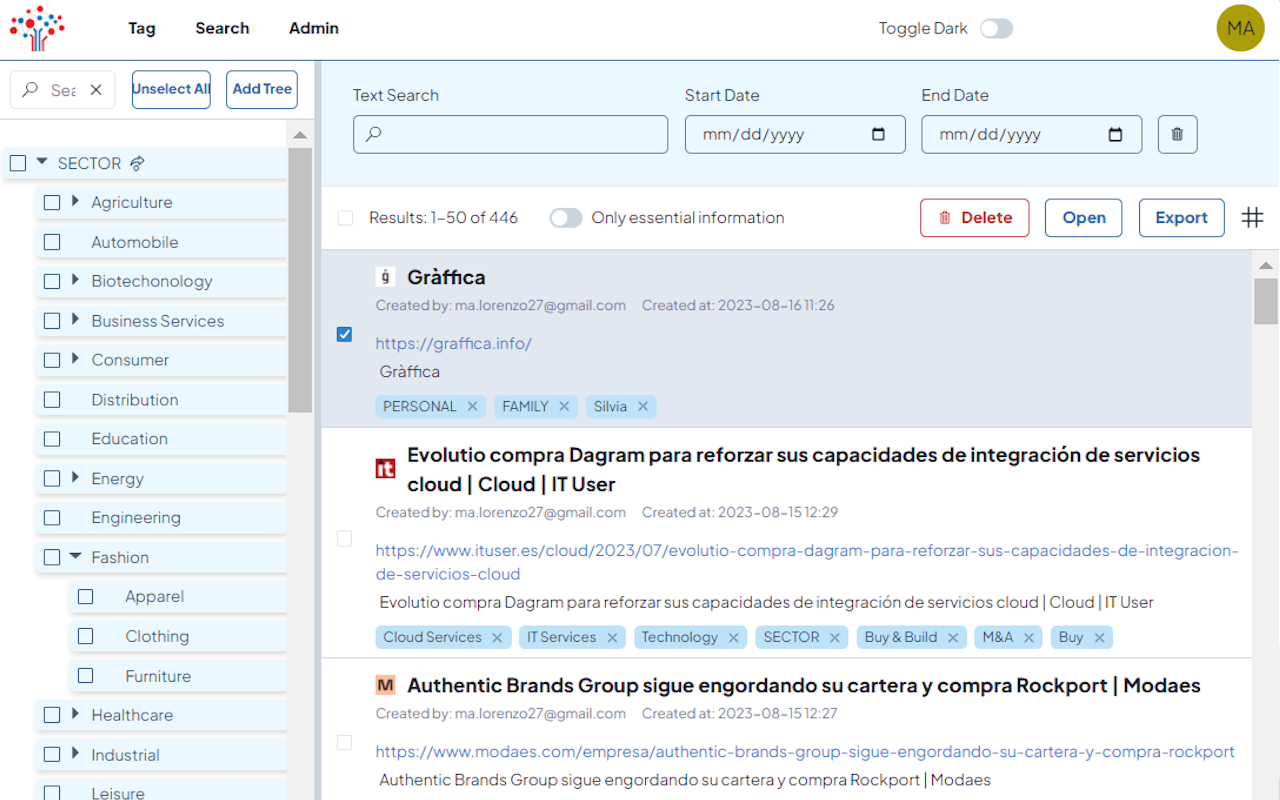Click the results list scrollbar thumb
1280x800 pixels.
(x=1266, y=302)
